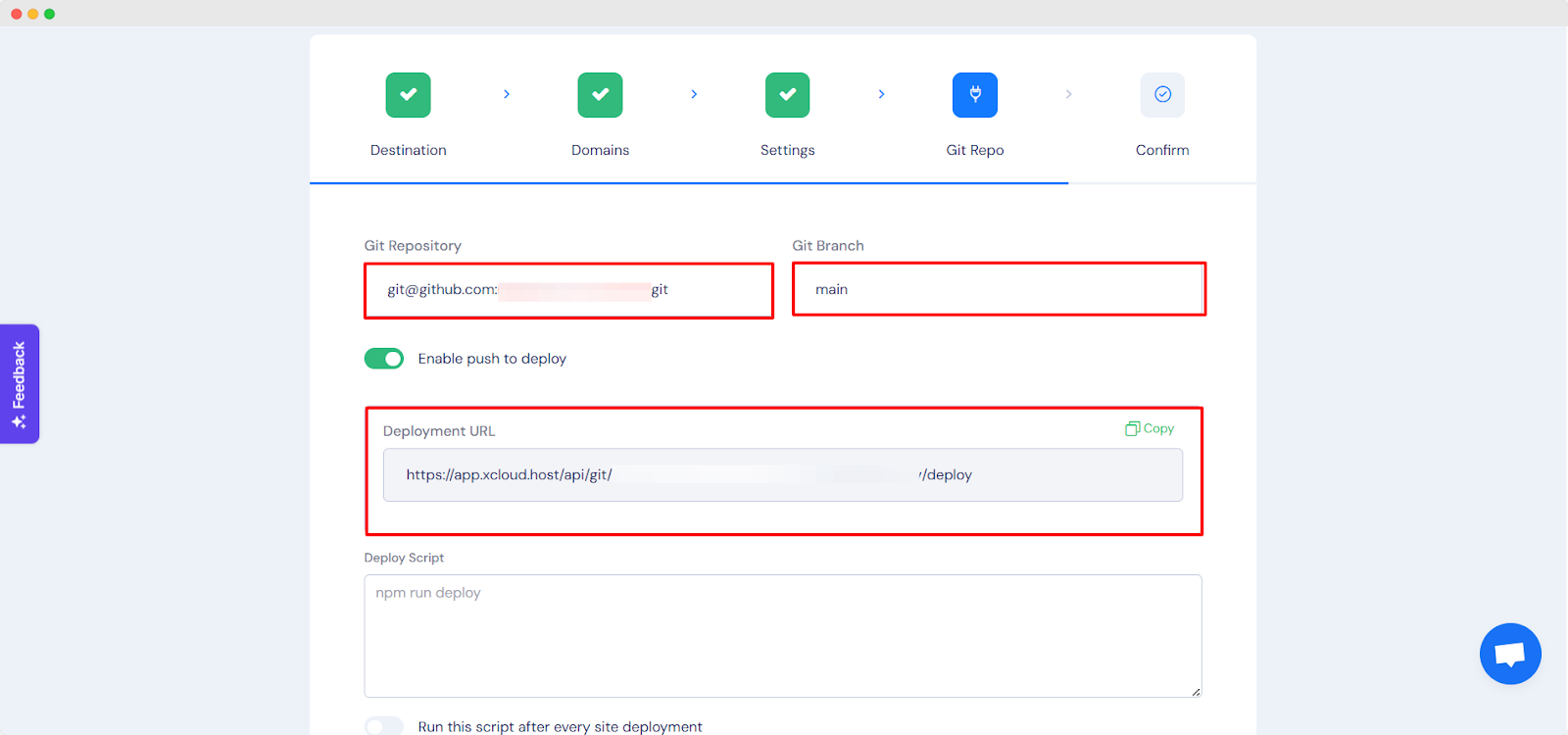
Task: Click chevron between Destination and Domains
Action: click(x=507, y=94)
